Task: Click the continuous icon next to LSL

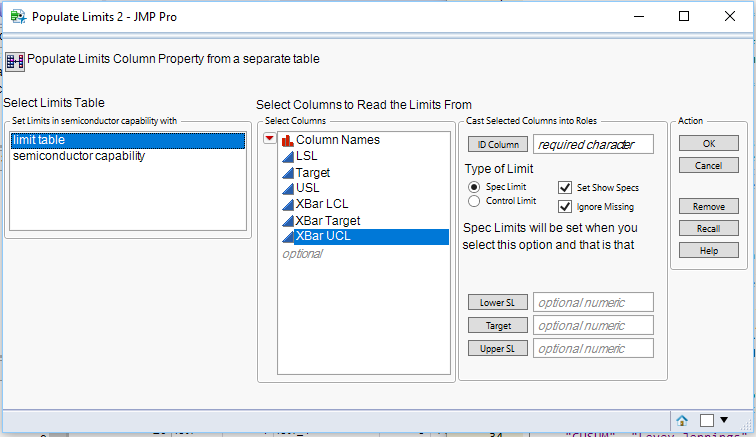Action: coord(288,156)
